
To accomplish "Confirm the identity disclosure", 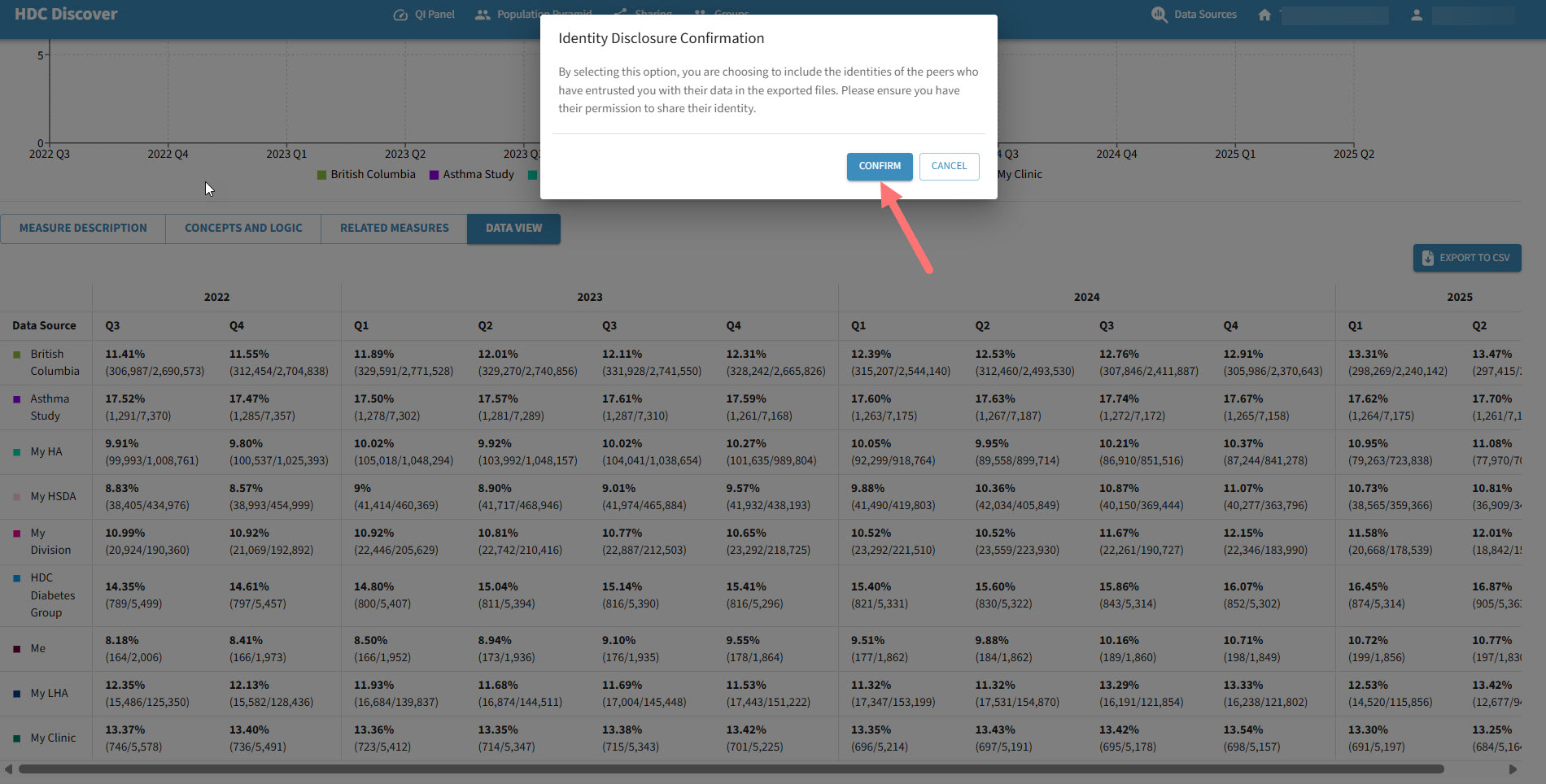I will click(x=880, y=166).
